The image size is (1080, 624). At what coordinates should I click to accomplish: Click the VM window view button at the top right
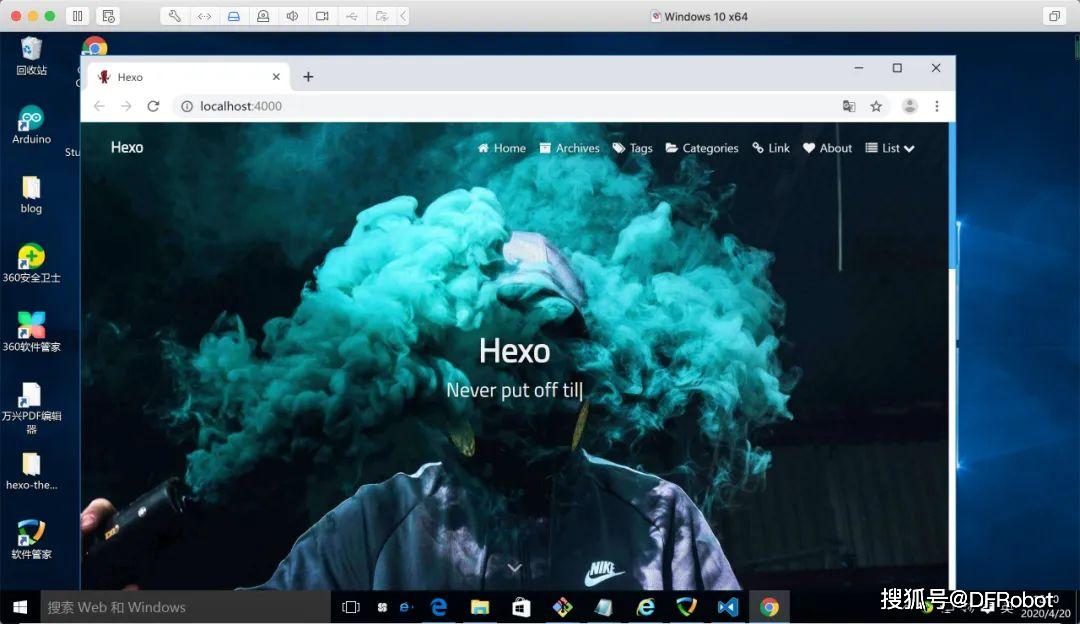pos(1054,16)
